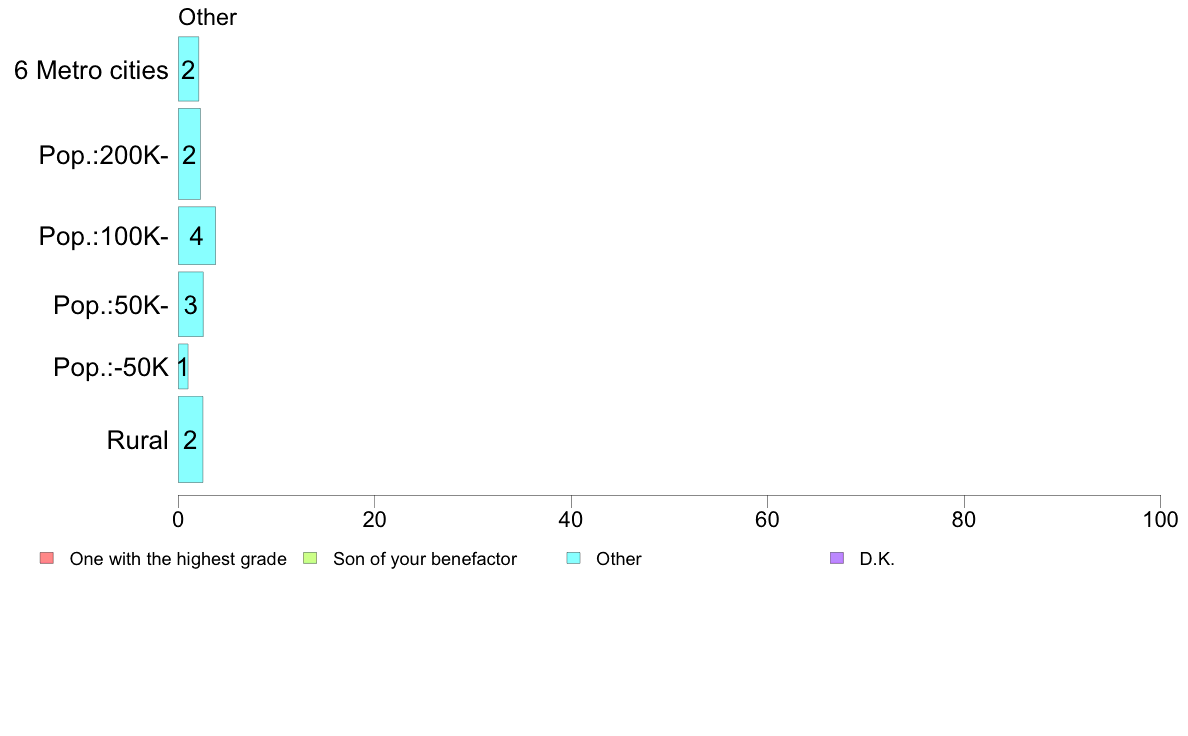Click the Other legend text
The width and height of the screenshot is (1188, 736).
[619, 559]
